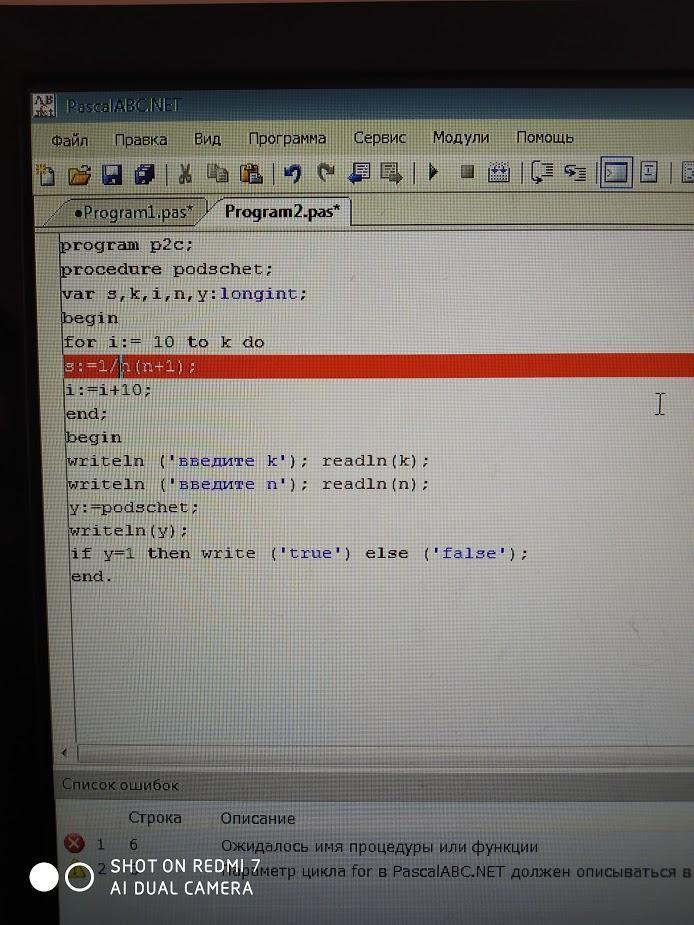The image size is (694, 925).
Task: Click the horizontal scrollbar left arrow
Action: (65, 752)
